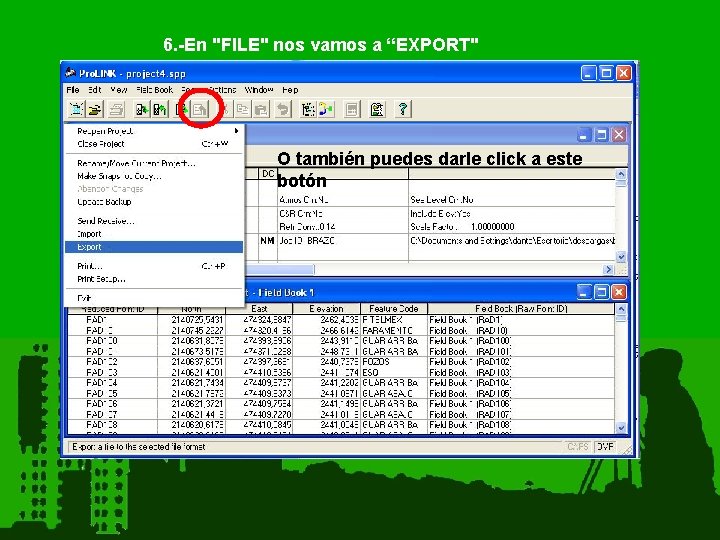Select Rename/Move Current Project entry
720x540 pixels.
pyautogui.click(x=154, y=163)
